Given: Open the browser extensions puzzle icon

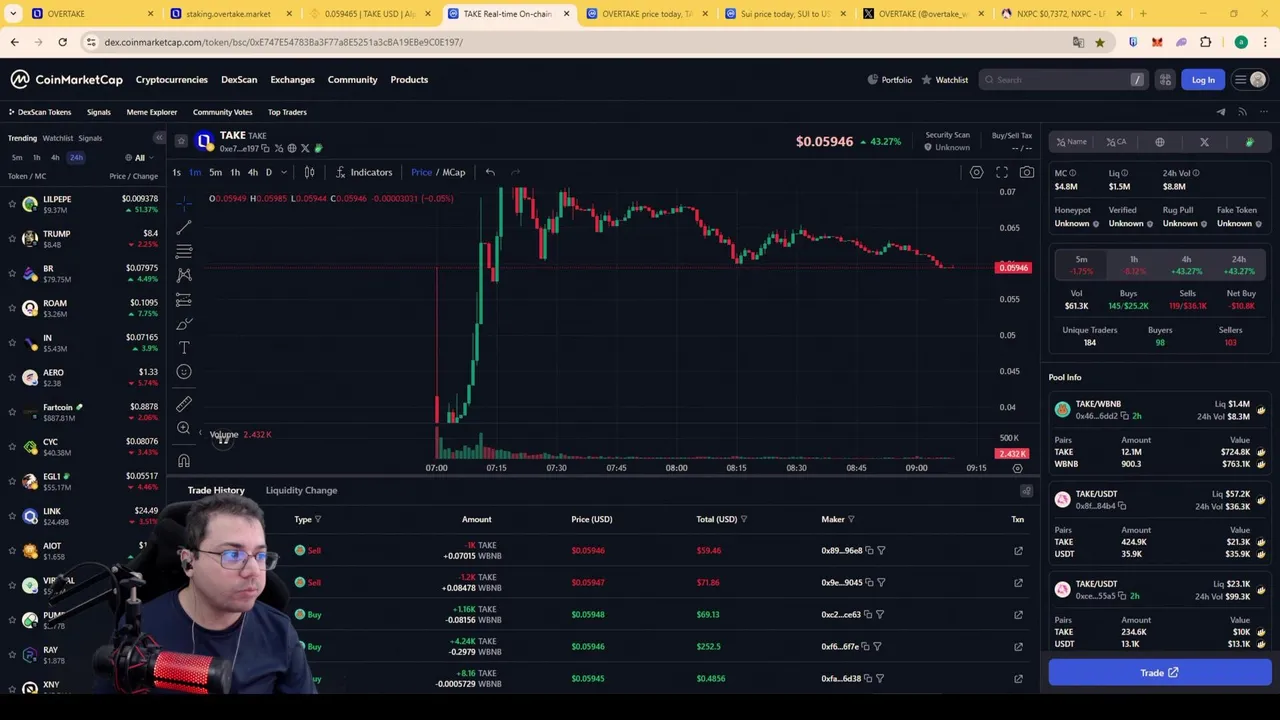Looking at the screenshot, I should [1205, 42].
